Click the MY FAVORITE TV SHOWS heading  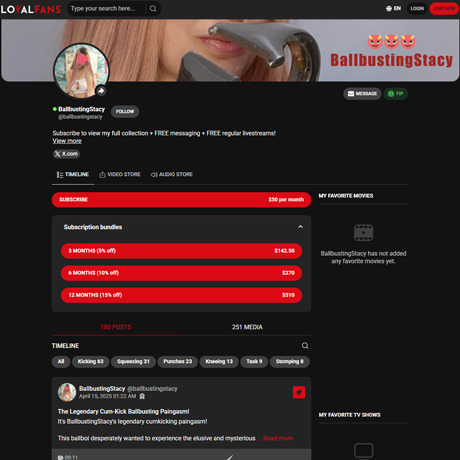[349, 415]
